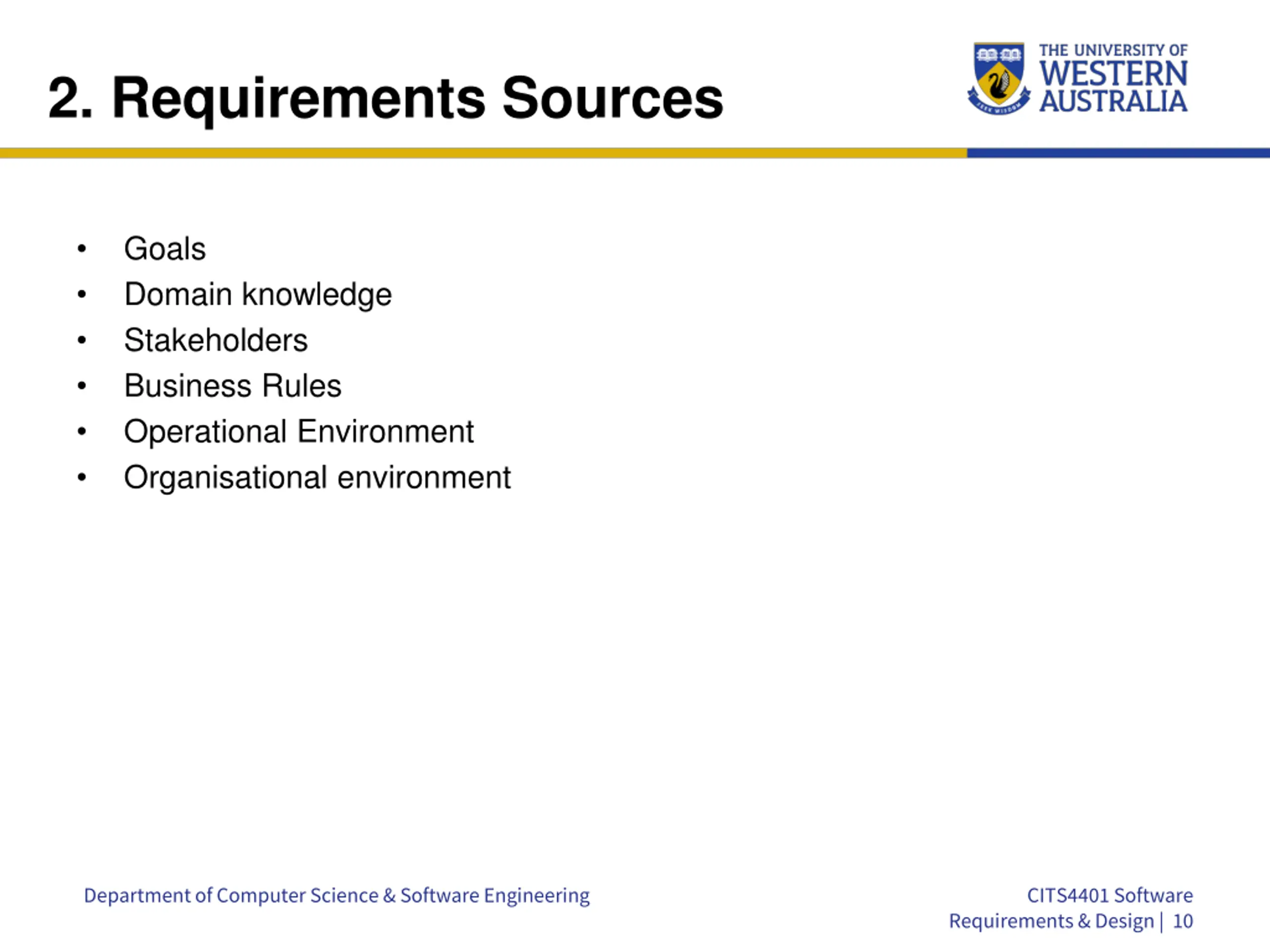Click the 'Business Rules' bullet text
Image resolution: width=1270 pixels, height=952 pixels.
[233, 386]
